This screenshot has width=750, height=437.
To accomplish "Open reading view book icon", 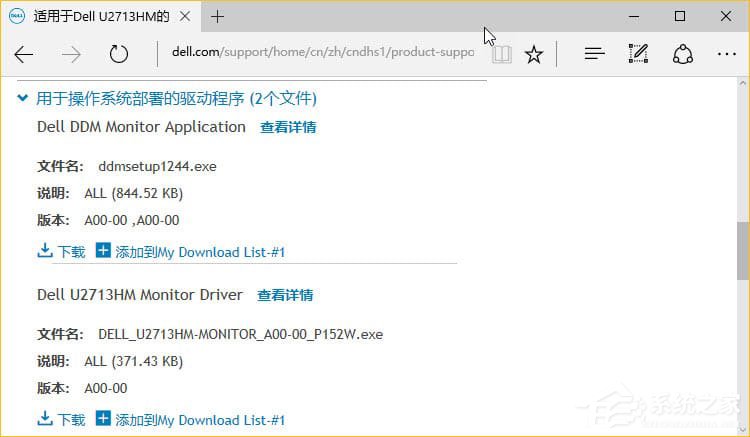I will click(x=502, y=54).
